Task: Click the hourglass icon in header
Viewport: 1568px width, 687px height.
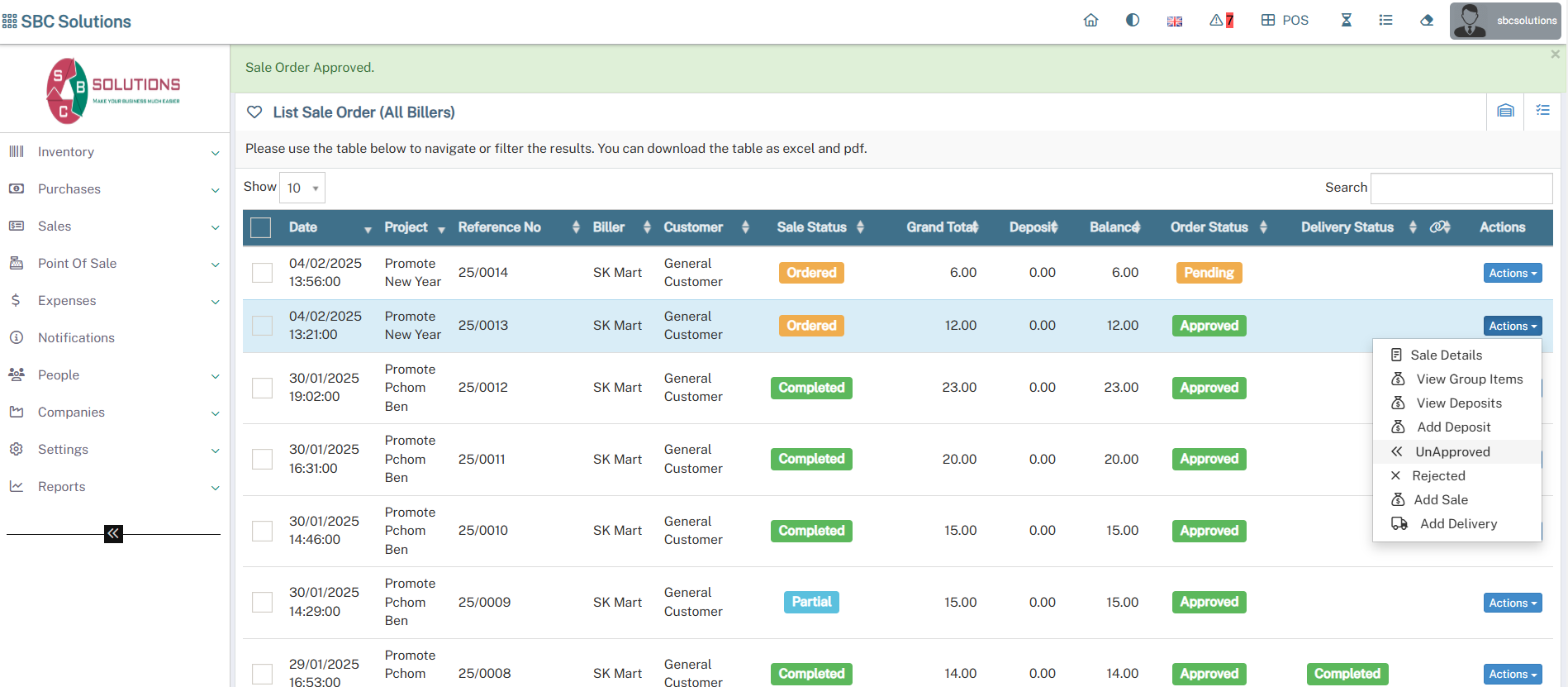Action: (1346, 21)
